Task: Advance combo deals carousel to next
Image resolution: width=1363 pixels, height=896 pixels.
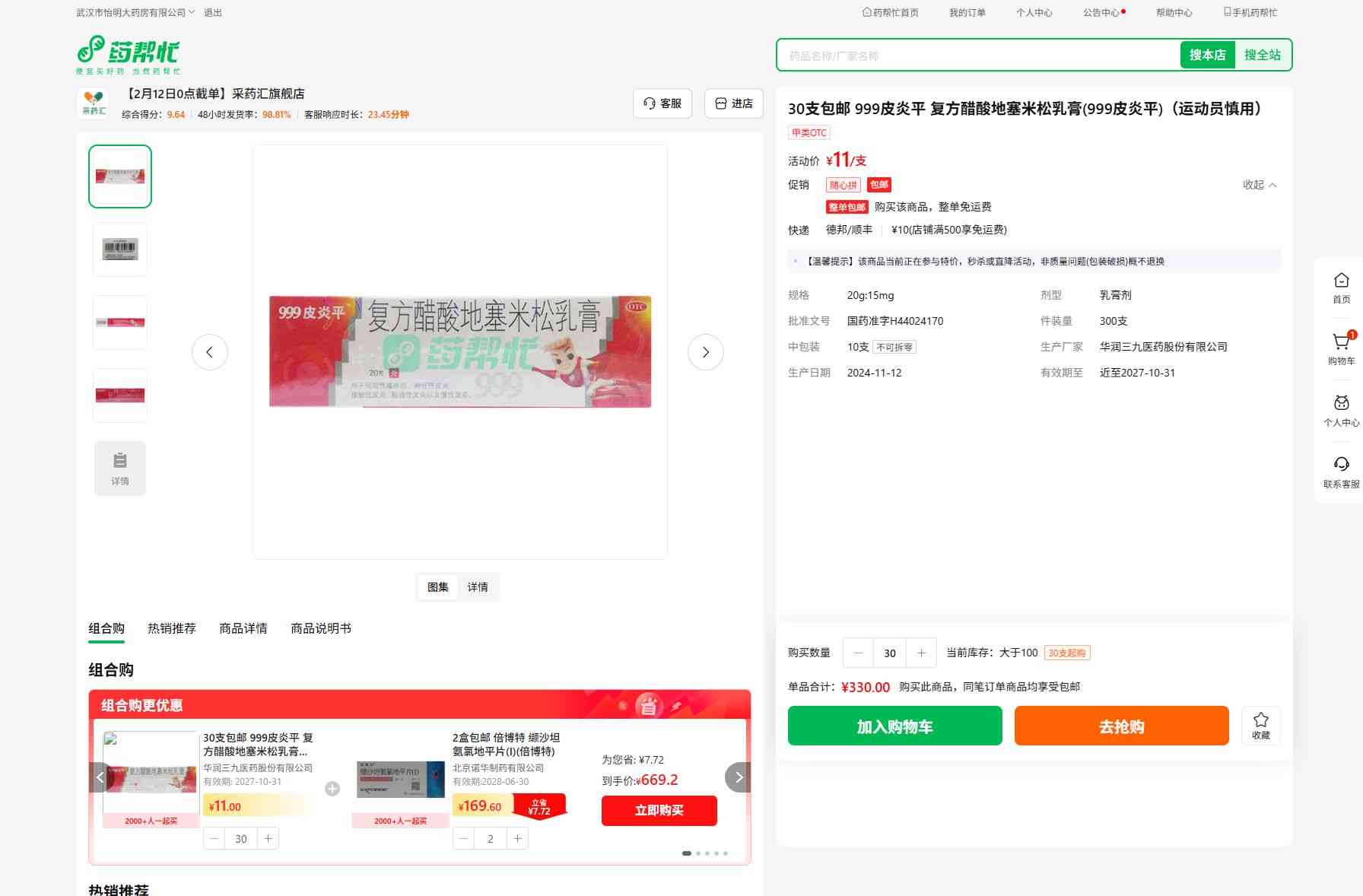Action: [x=738, y=777]
